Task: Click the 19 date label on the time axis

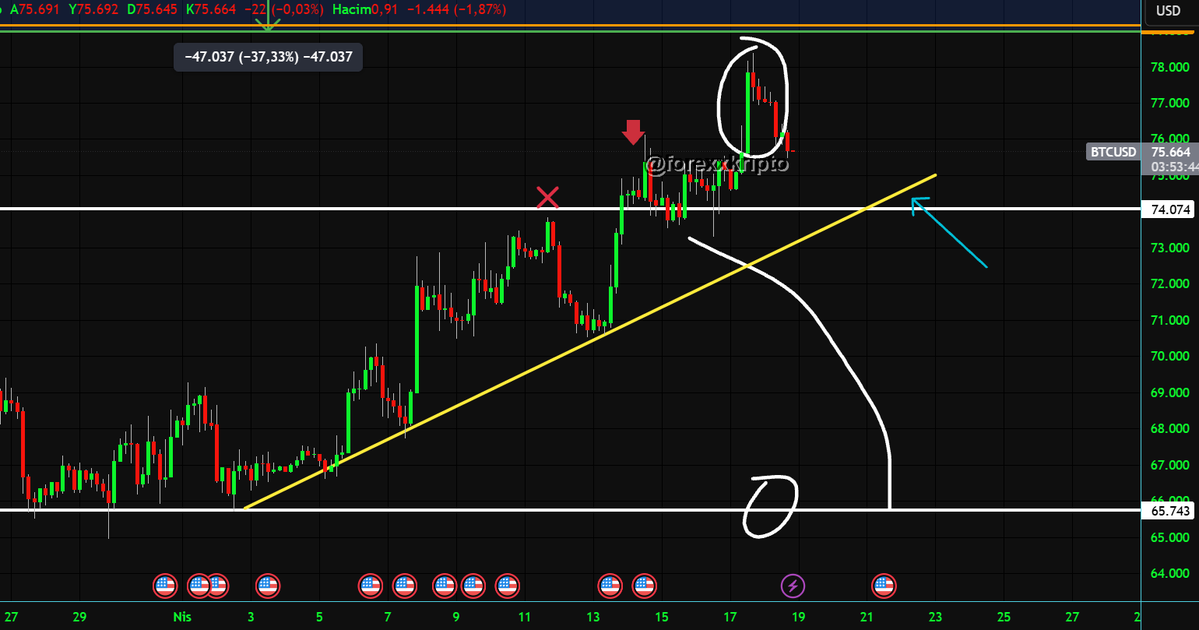Action: [798, 617]
